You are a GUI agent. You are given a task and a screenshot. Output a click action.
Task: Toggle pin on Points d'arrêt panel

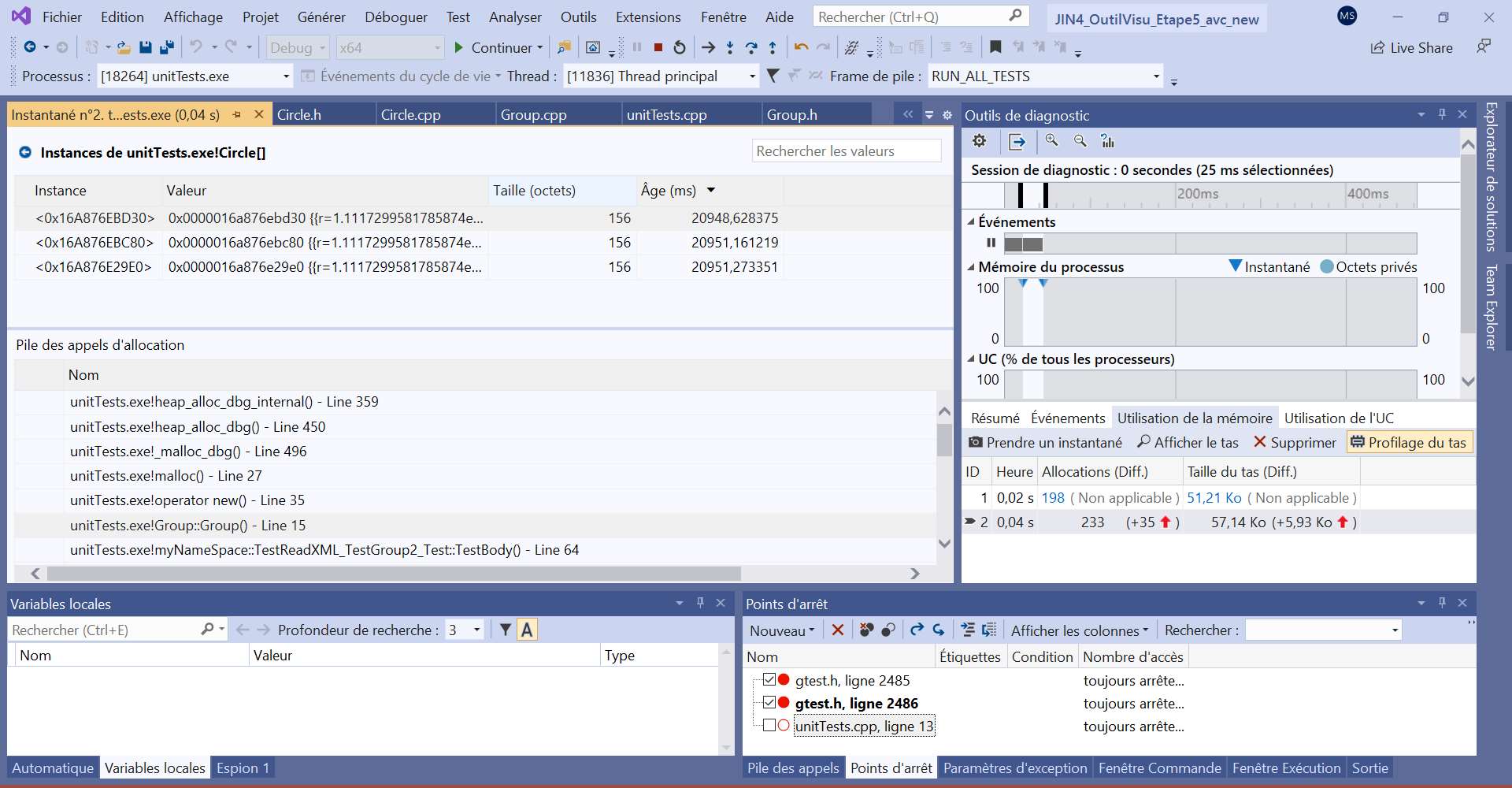1442,603
